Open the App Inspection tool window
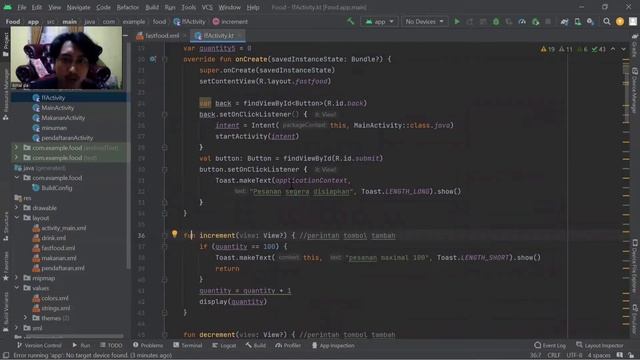Image resolution: width=640 pixels, height=360 pixels. pyautogui.click(x=333, y=345)
